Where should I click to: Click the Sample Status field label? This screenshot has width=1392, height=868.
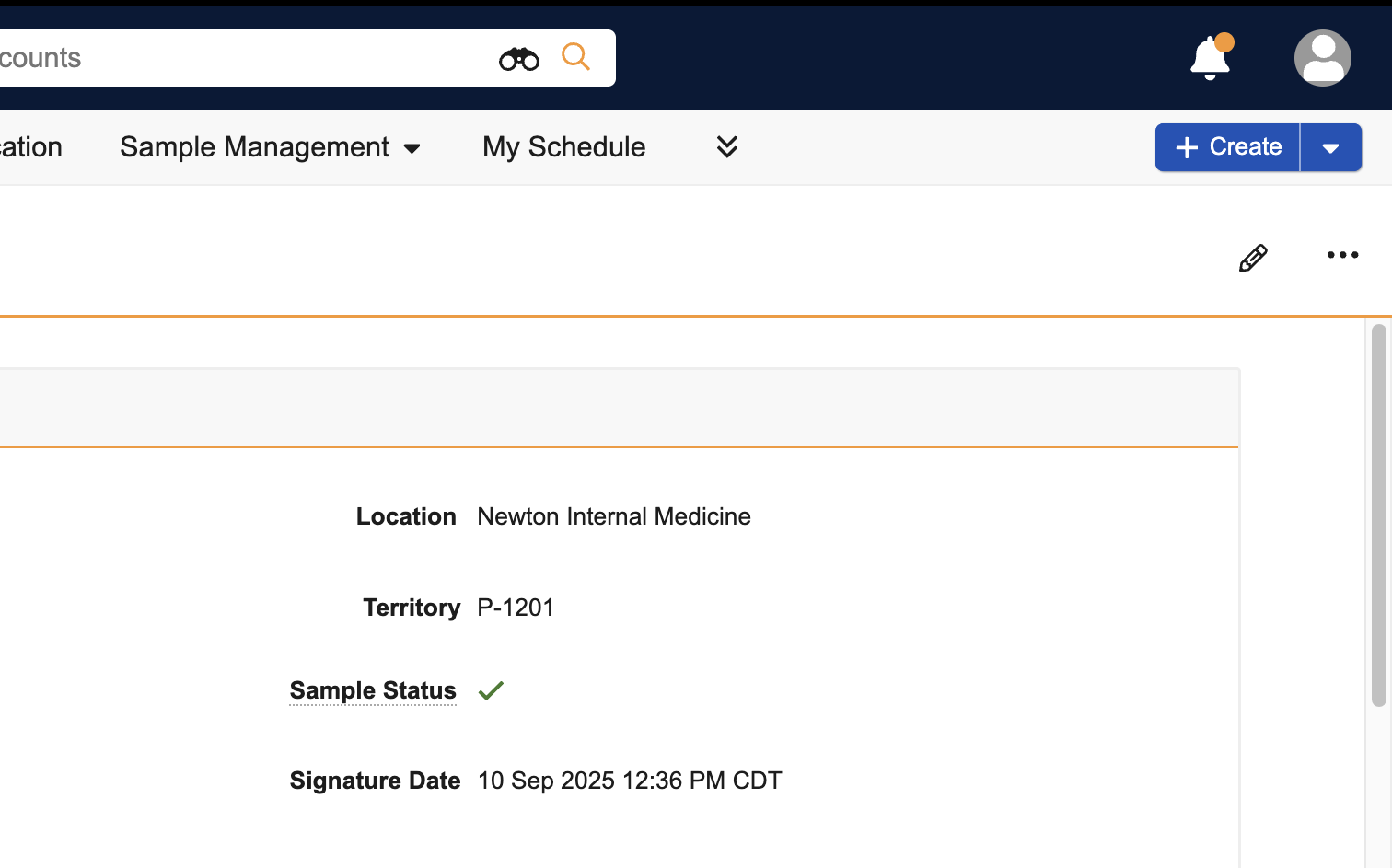pyautogui.click(x=373, y=690)
